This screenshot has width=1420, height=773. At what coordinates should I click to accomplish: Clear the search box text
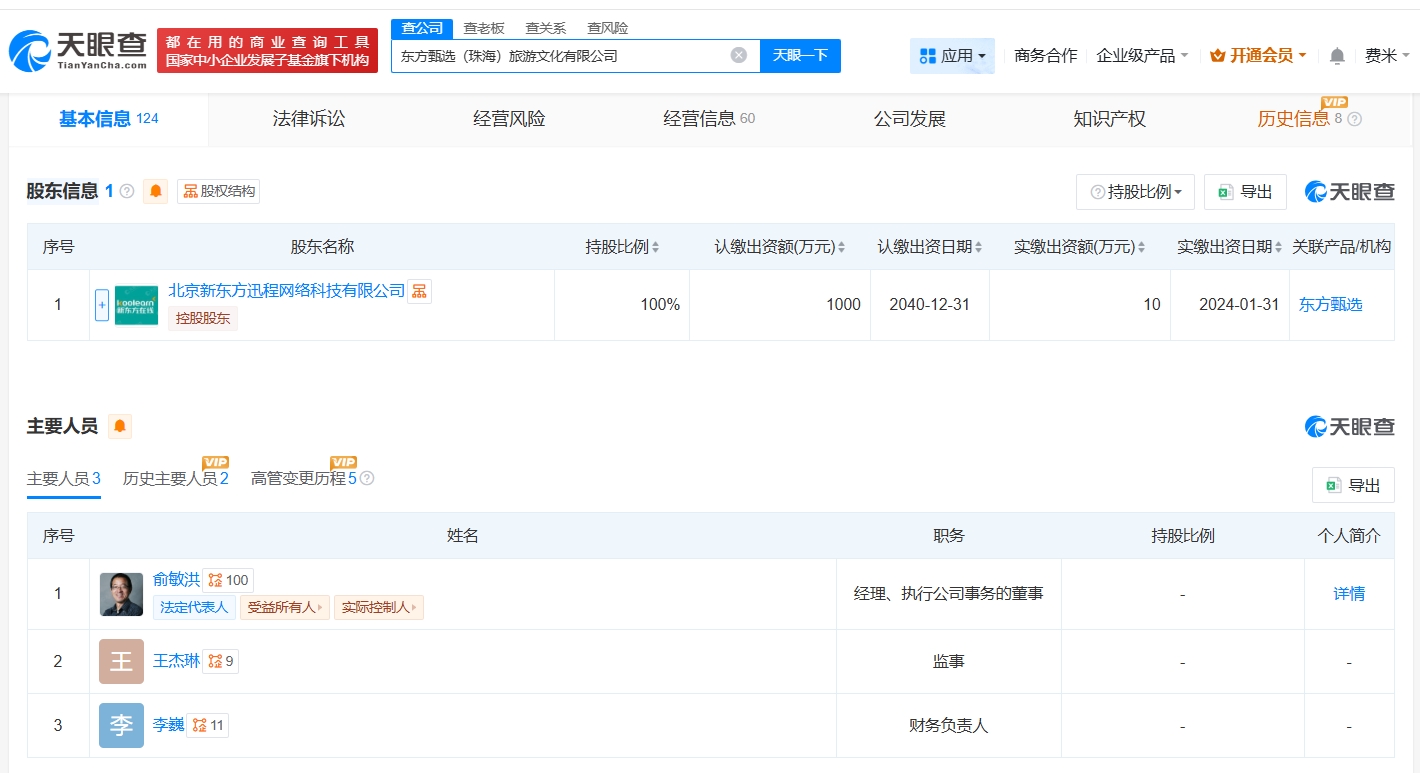pyautogui.click(x=738, y=55)
